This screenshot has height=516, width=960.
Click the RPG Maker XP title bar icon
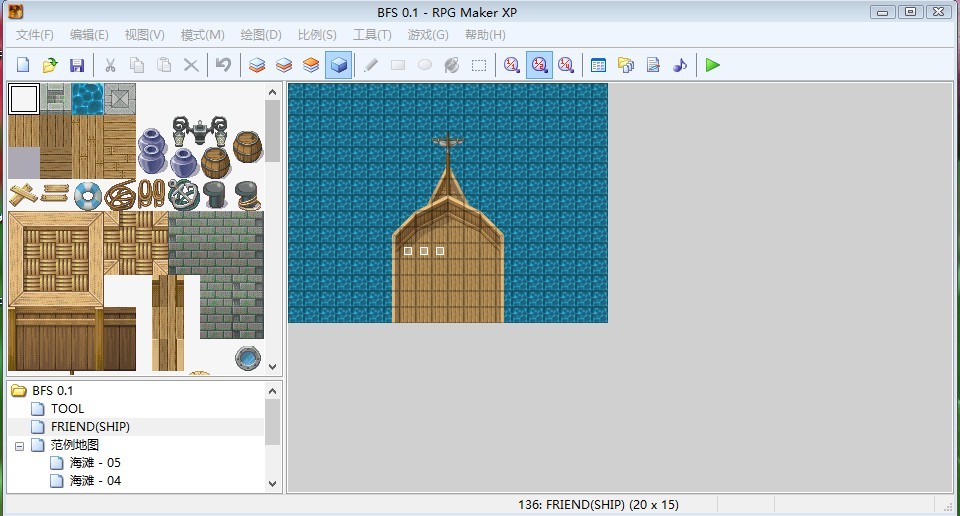tap(16, 12)
